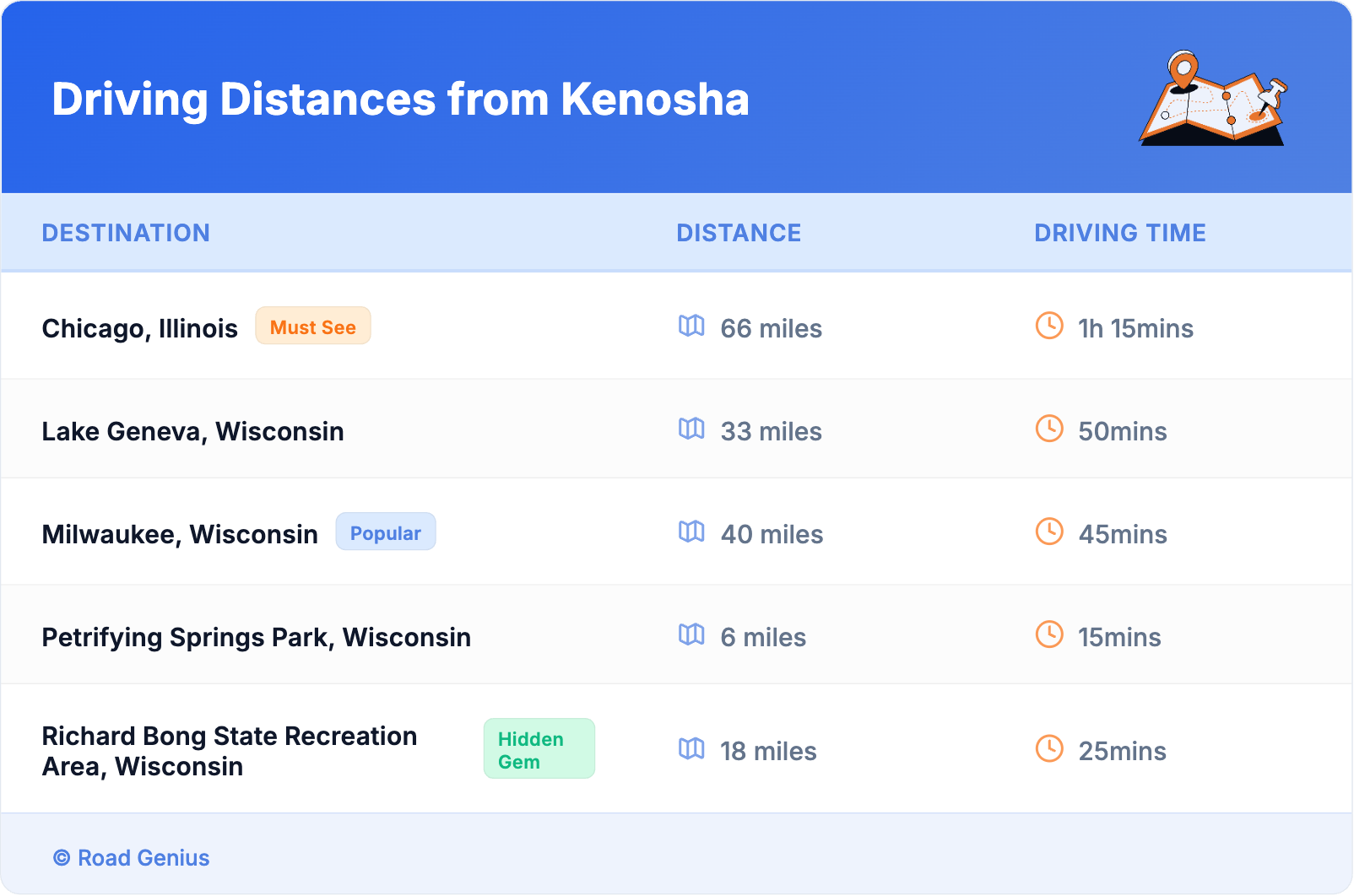Click the clock icon beside 45mins
This screenshot has height=896, width=1354.
(1049, 532)
